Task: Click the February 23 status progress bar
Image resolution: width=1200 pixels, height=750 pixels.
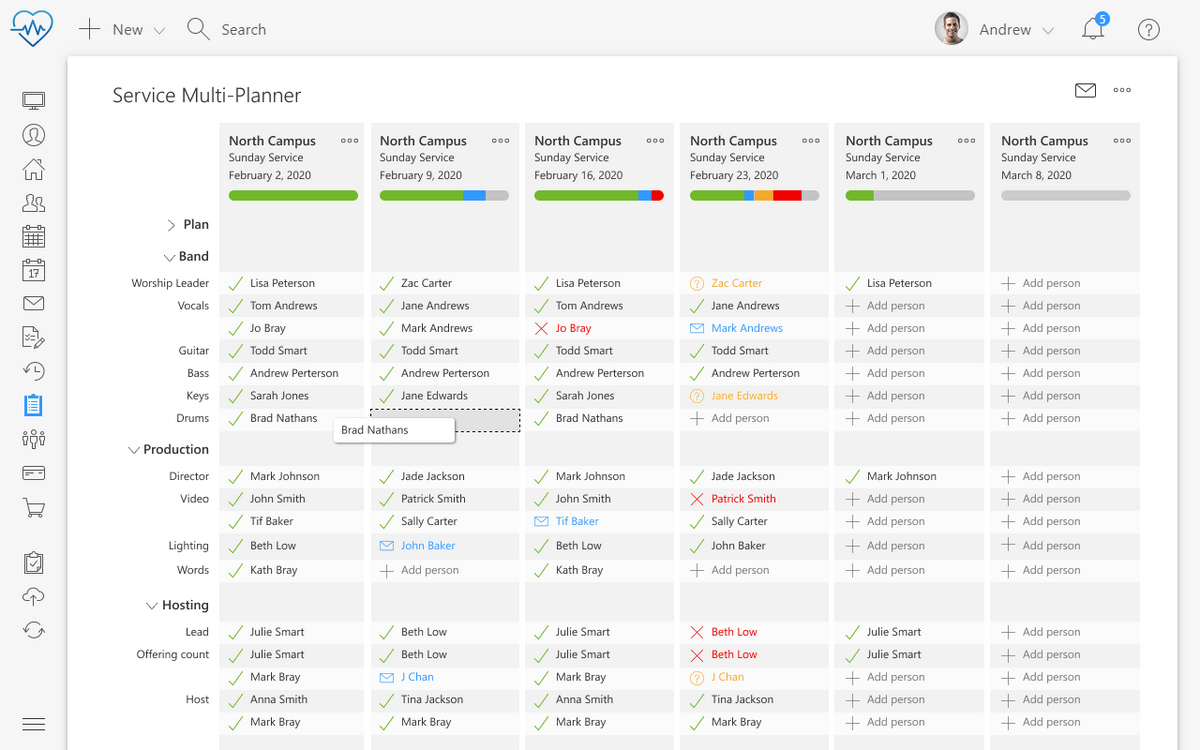Action: pos(754,196)
